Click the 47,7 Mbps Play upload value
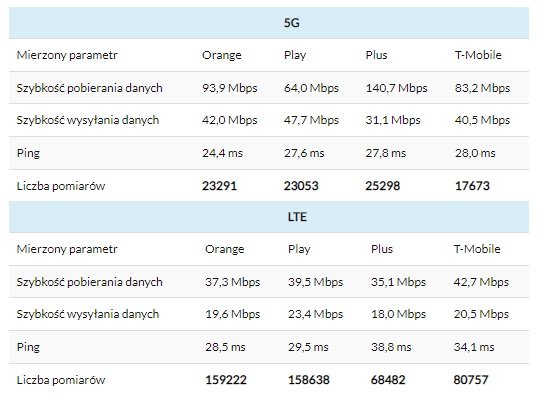This screenshot has height=395, width=540. click(311, 120)
